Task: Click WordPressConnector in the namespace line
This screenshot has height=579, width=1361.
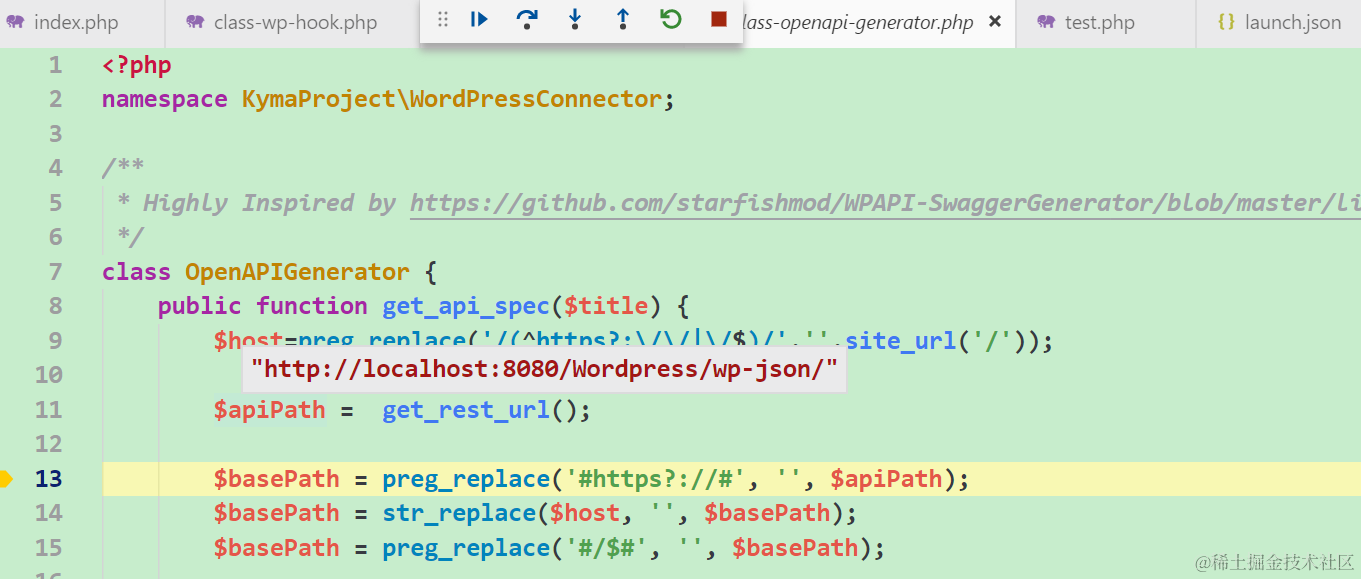Action: [536, 99]
